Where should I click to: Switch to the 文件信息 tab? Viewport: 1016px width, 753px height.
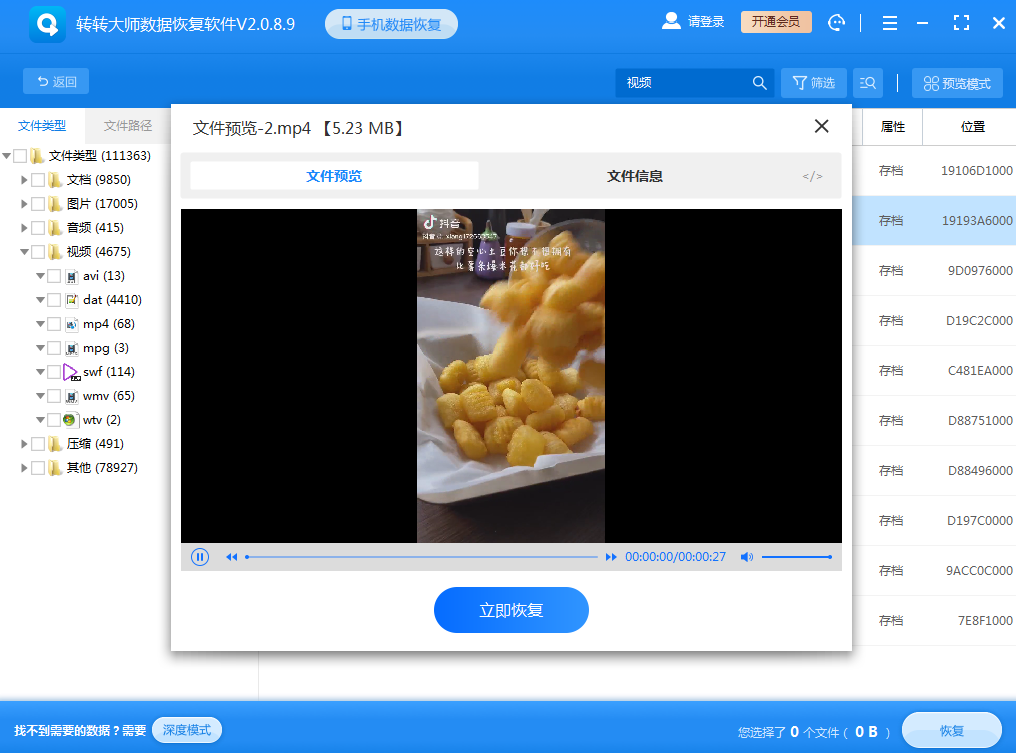click(x=634, y=176)
